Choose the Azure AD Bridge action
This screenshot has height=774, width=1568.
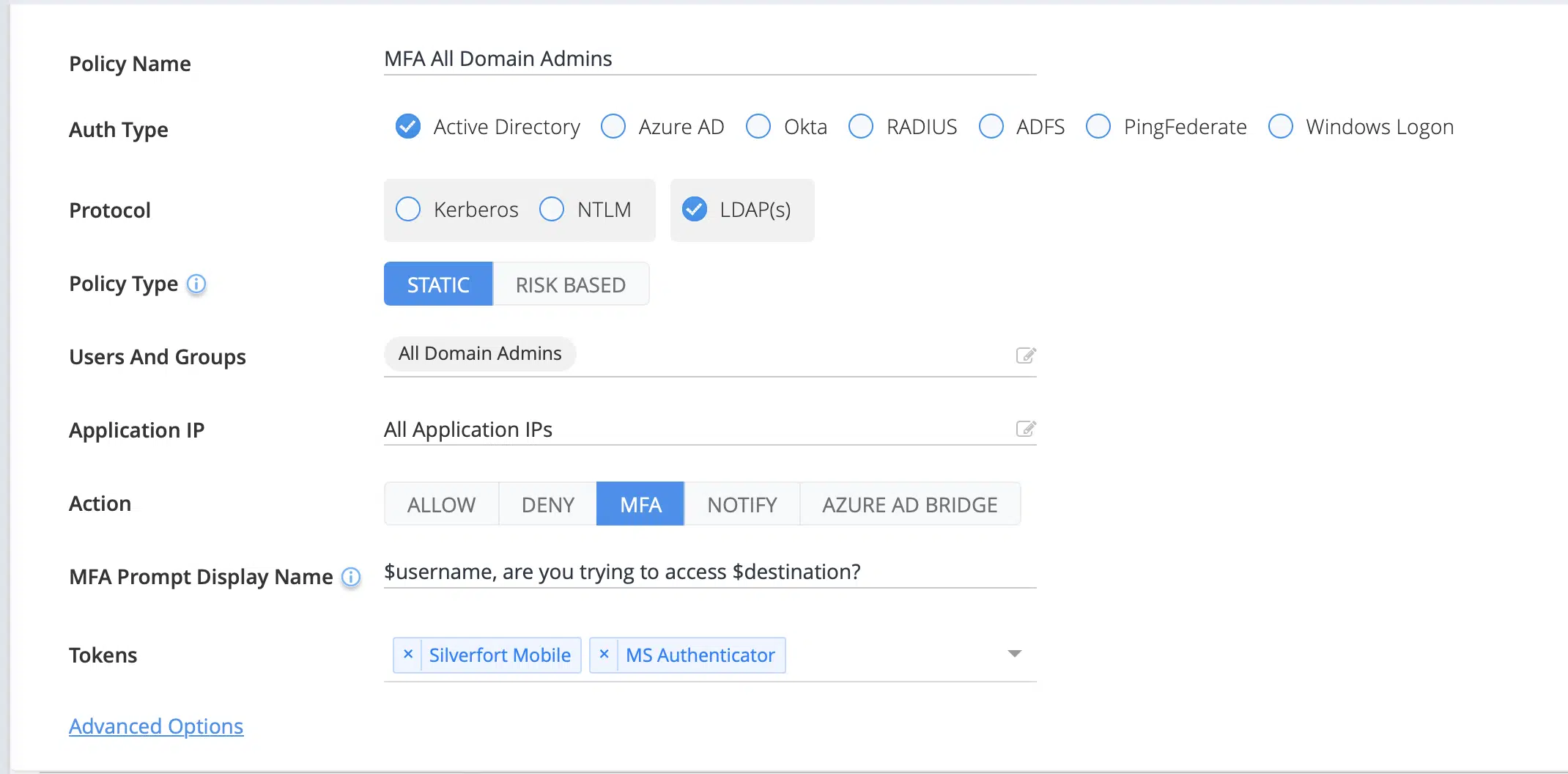click(909, 504)
